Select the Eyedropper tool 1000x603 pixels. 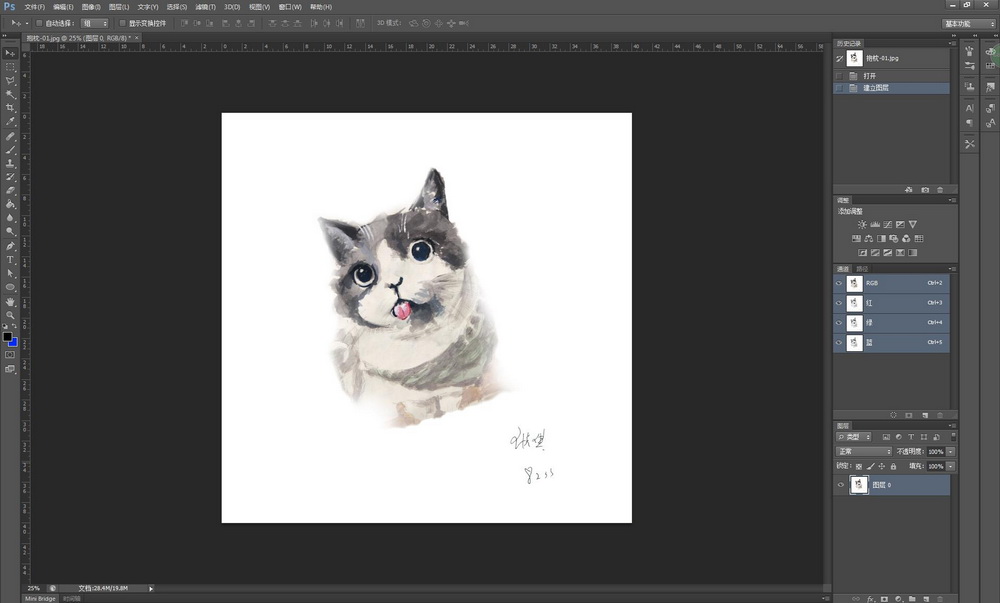[x=10, y=121]
